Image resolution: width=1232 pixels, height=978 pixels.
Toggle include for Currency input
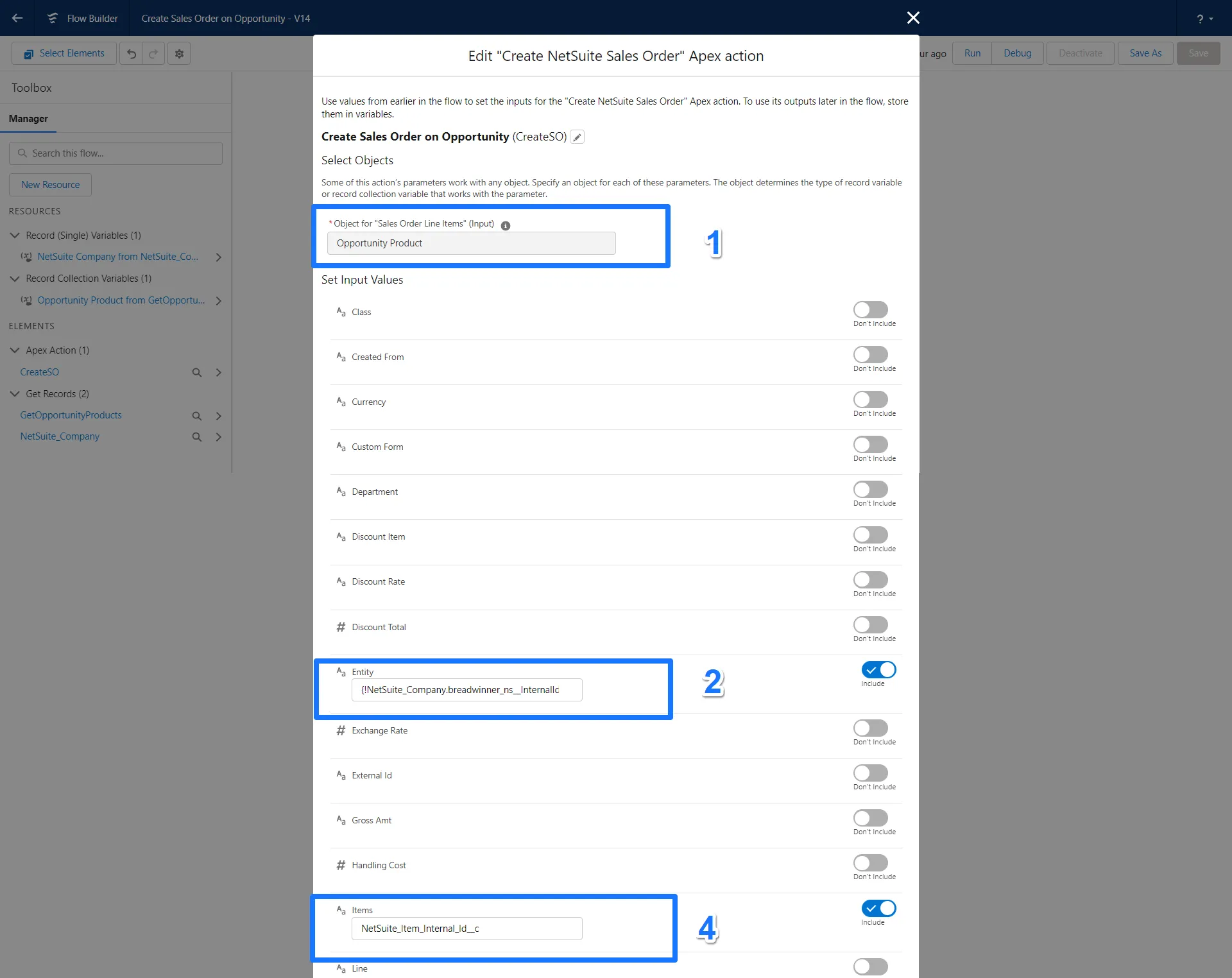click(871, 400)
